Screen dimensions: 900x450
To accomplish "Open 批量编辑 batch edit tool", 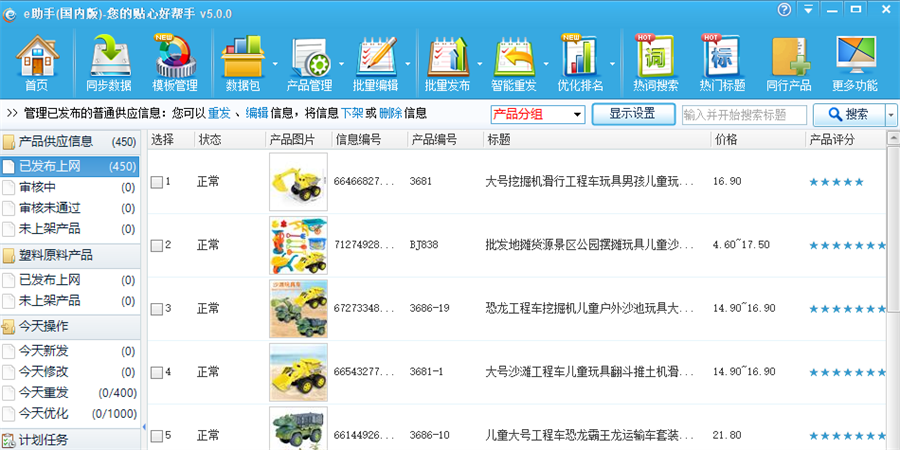I will coord(377,62).
